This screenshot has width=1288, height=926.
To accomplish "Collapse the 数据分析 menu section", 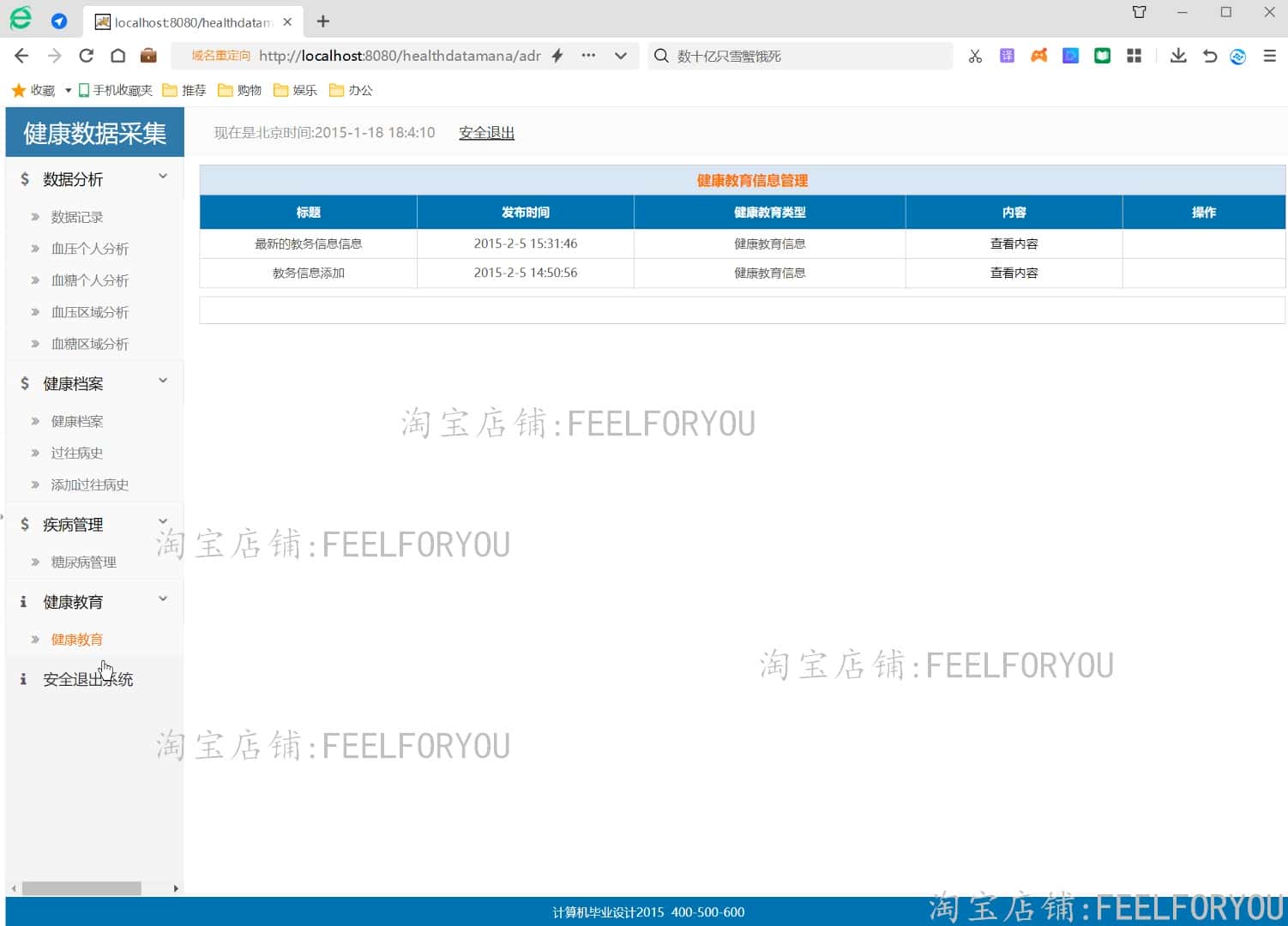I will (x=94, y=178).
